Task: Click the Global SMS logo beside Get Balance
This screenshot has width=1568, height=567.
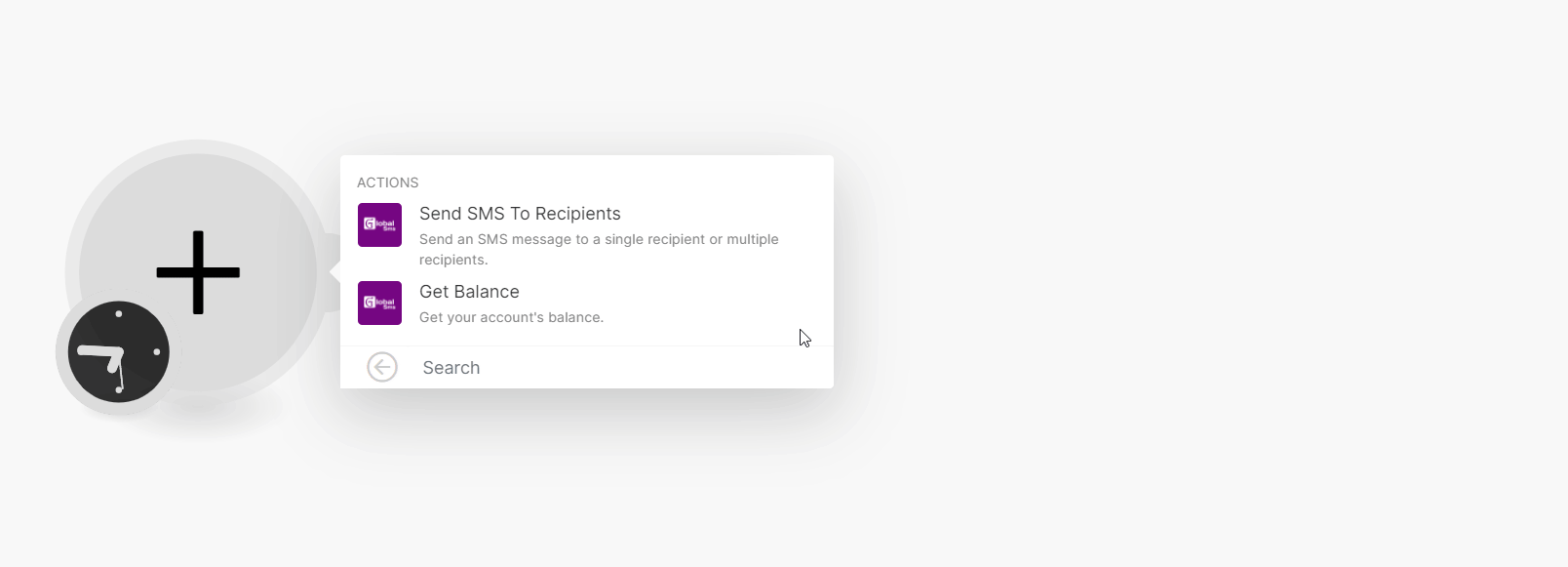Action: [379, 303]
